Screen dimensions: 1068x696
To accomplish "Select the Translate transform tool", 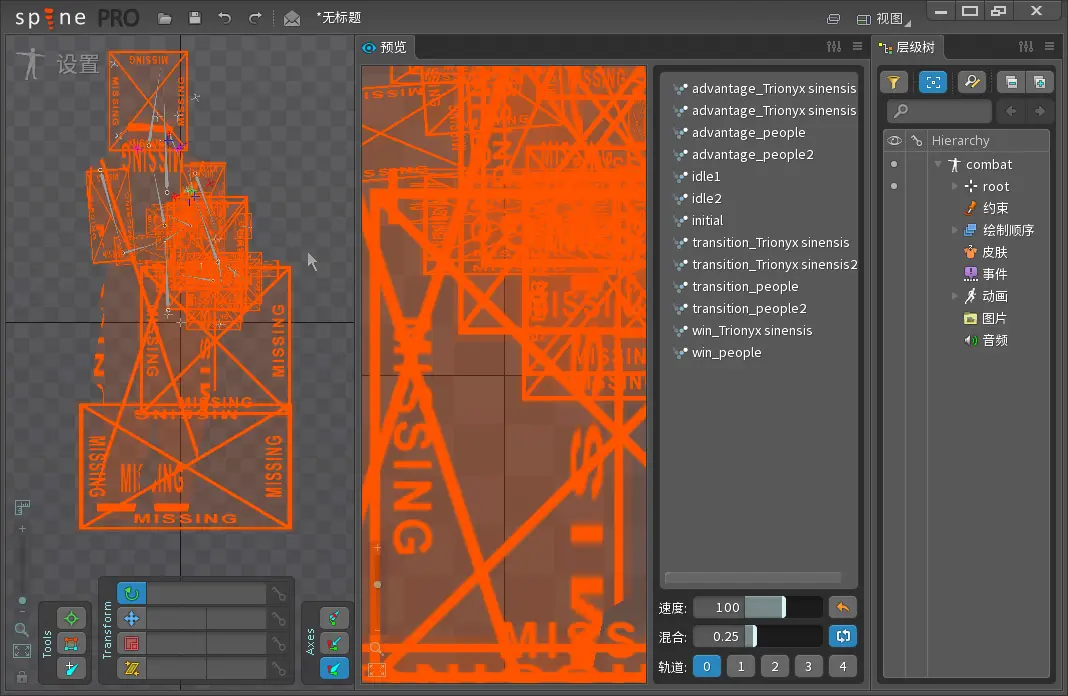I will coord(131,618).
